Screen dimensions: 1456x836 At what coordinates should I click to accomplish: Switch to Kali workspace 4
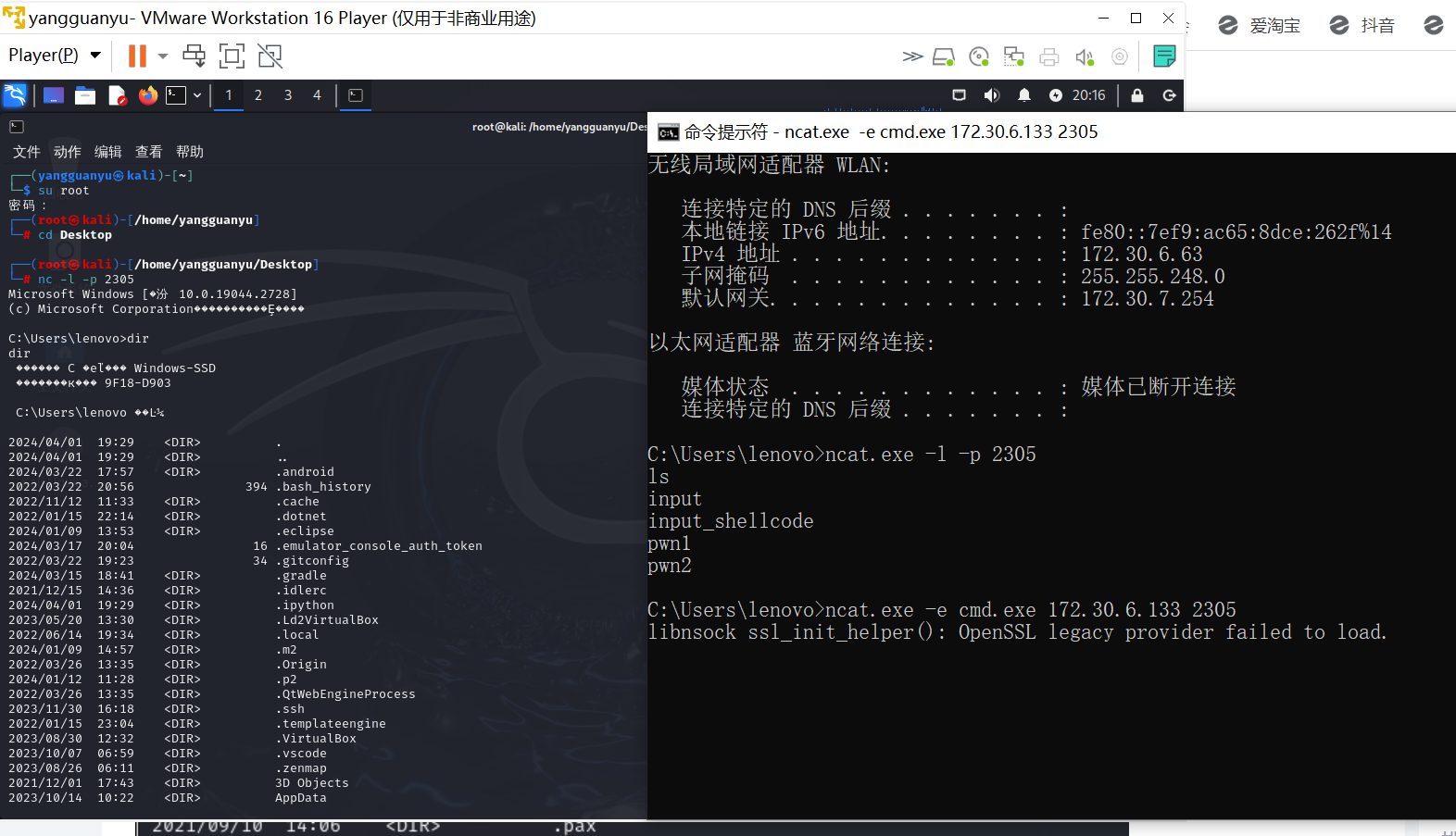click(317, 95)
